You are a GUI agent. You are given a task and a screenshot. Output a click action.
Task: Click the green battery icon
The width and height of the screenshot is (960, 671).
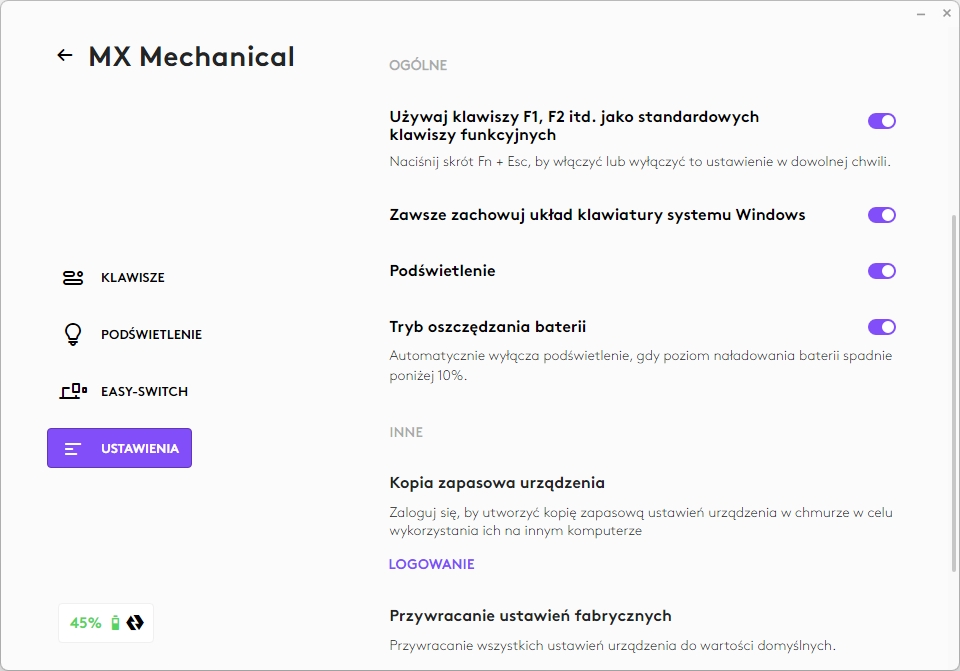pos(115,623)
